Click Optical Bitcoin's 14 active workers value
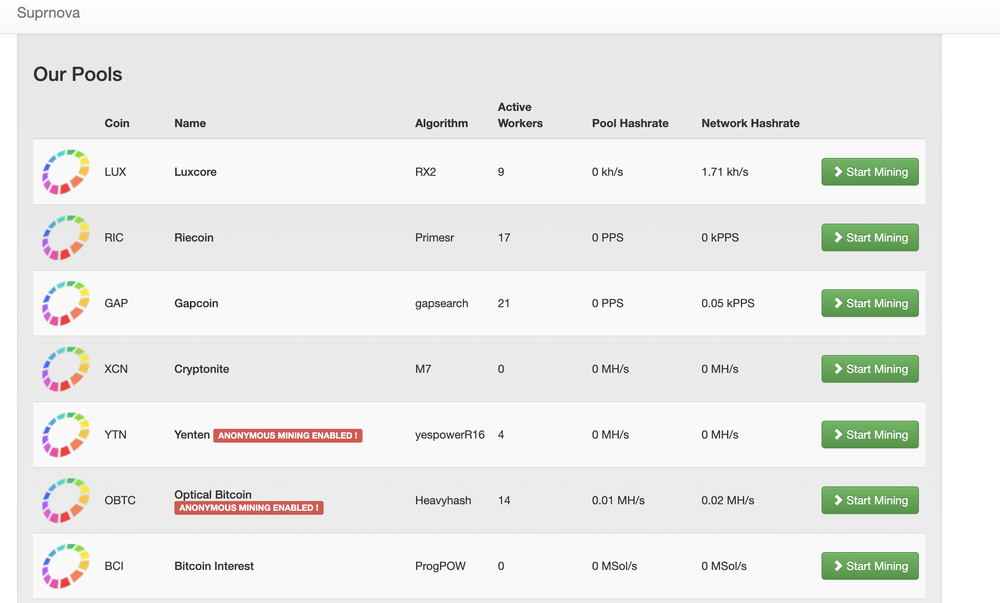This screenshot has width=1000, height=603. [x=504, y=500]
